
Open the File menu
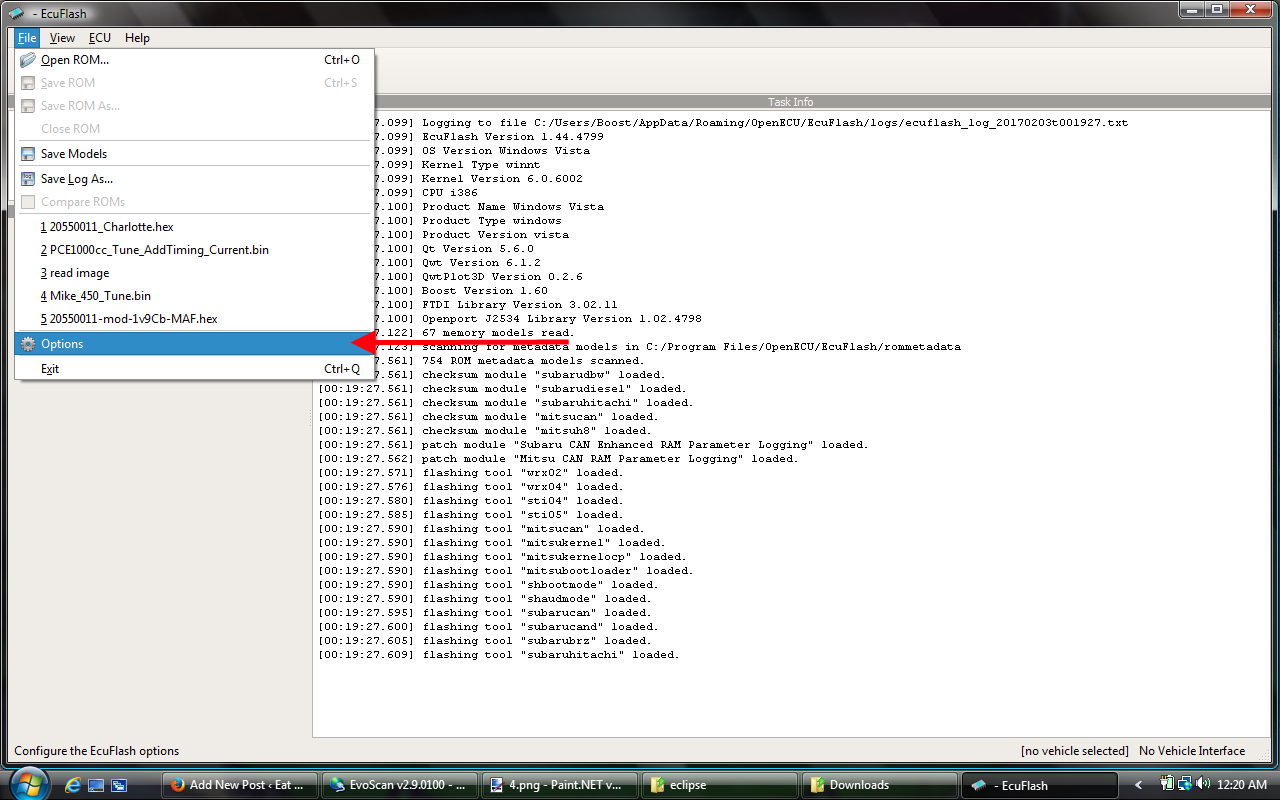pos(27,38)
